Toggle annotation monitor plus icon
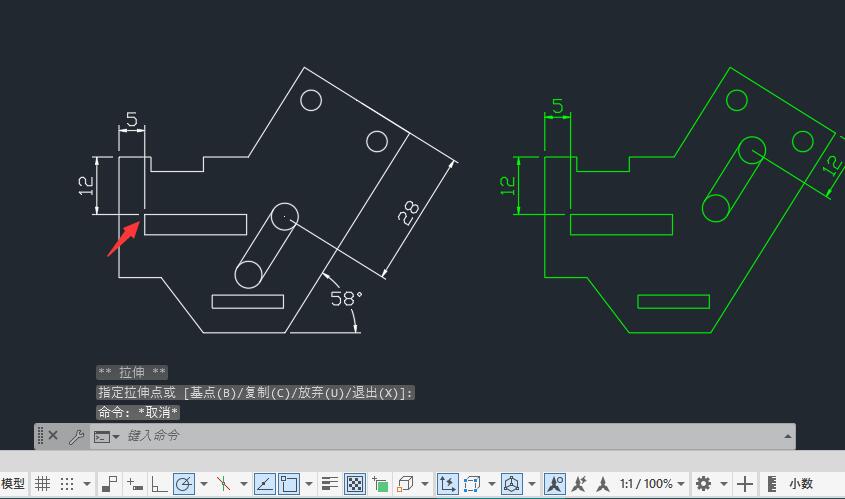This screenshot has height=499, width=845. pos(745,484)
